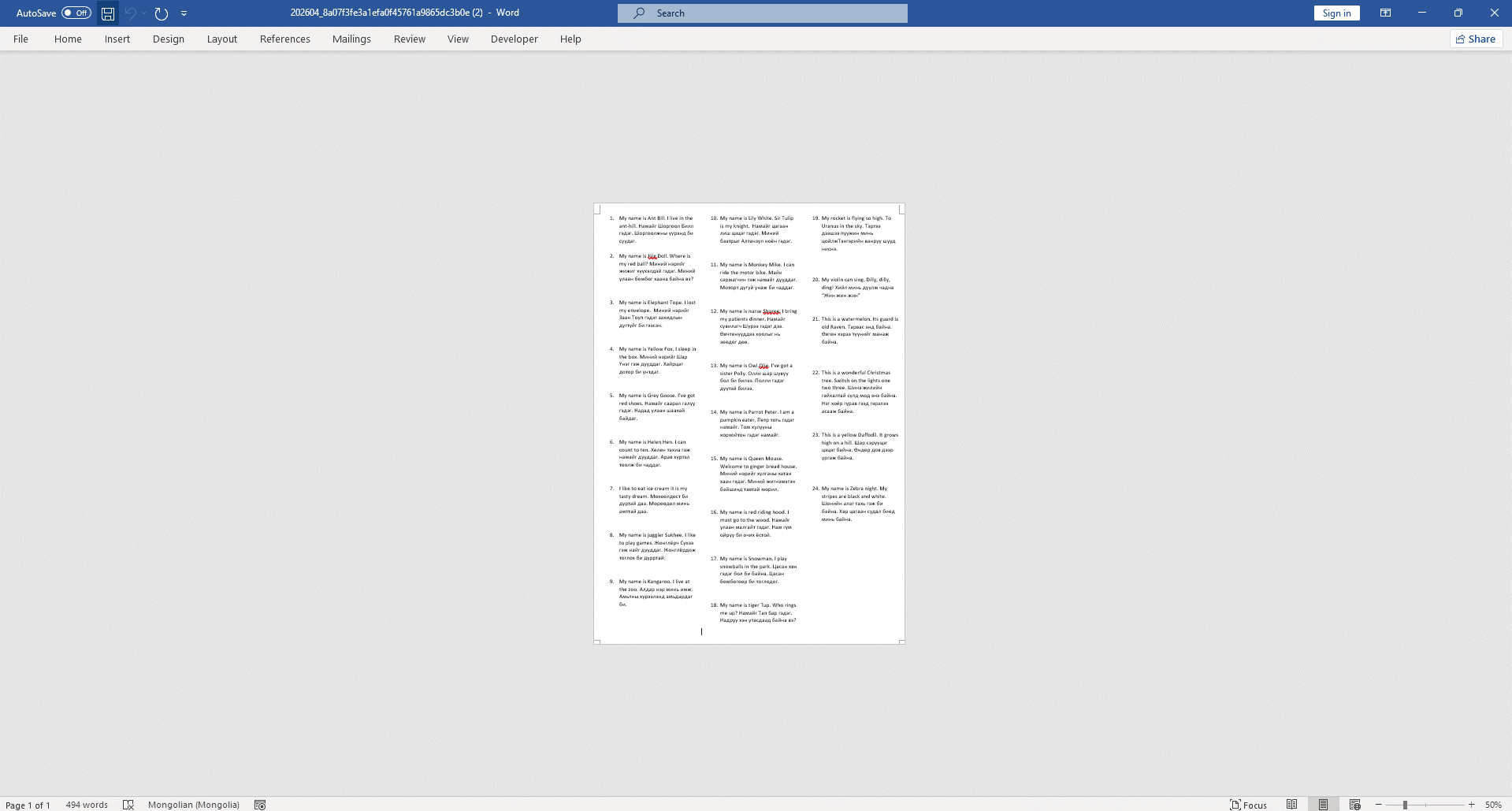This screenshot has width=1512, height=811.
Task: Toggle the AutoSave switch on
Action: [x=76, y=13]
